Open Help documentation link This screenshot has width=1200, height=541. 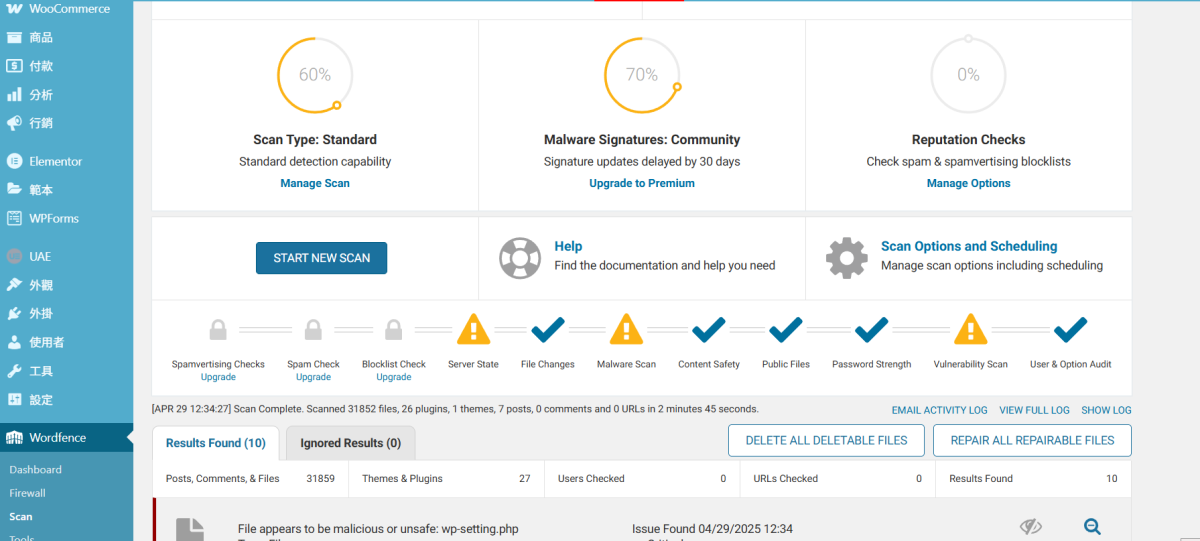pyautogui.click(x=568, y=246)
